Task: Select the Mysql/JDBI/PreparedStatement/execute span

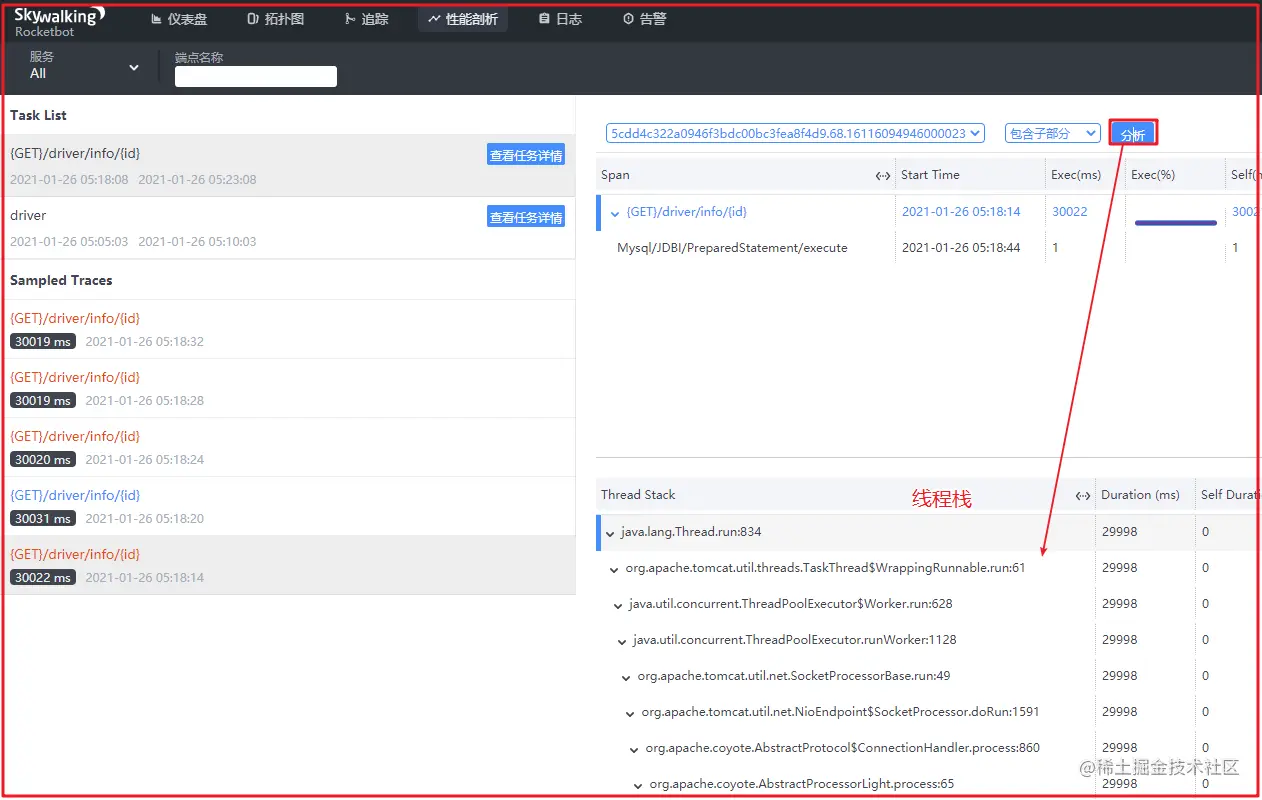Action: [x=732, y=247]
